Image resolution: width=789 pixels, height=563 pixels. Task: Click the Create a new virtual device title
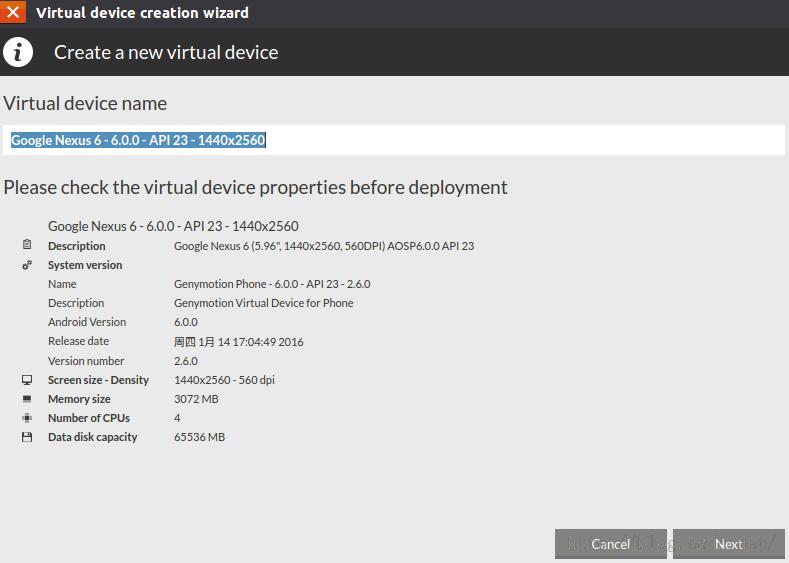166,52
